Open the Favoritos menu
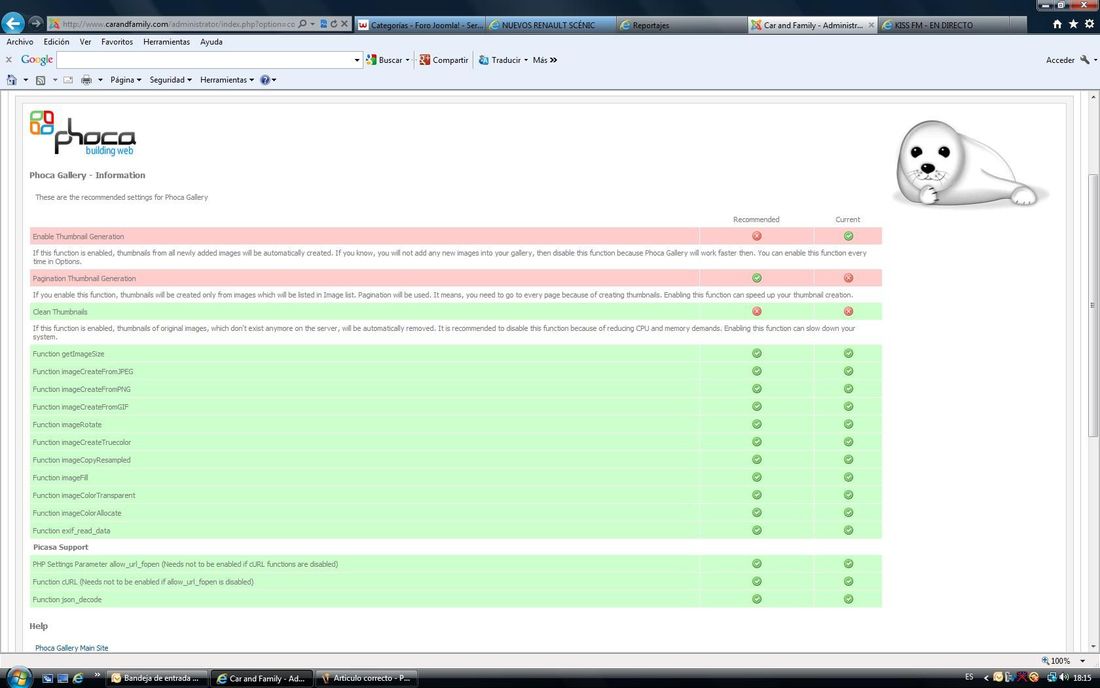Screen dimensions: 1100x688 pos(117,42)
